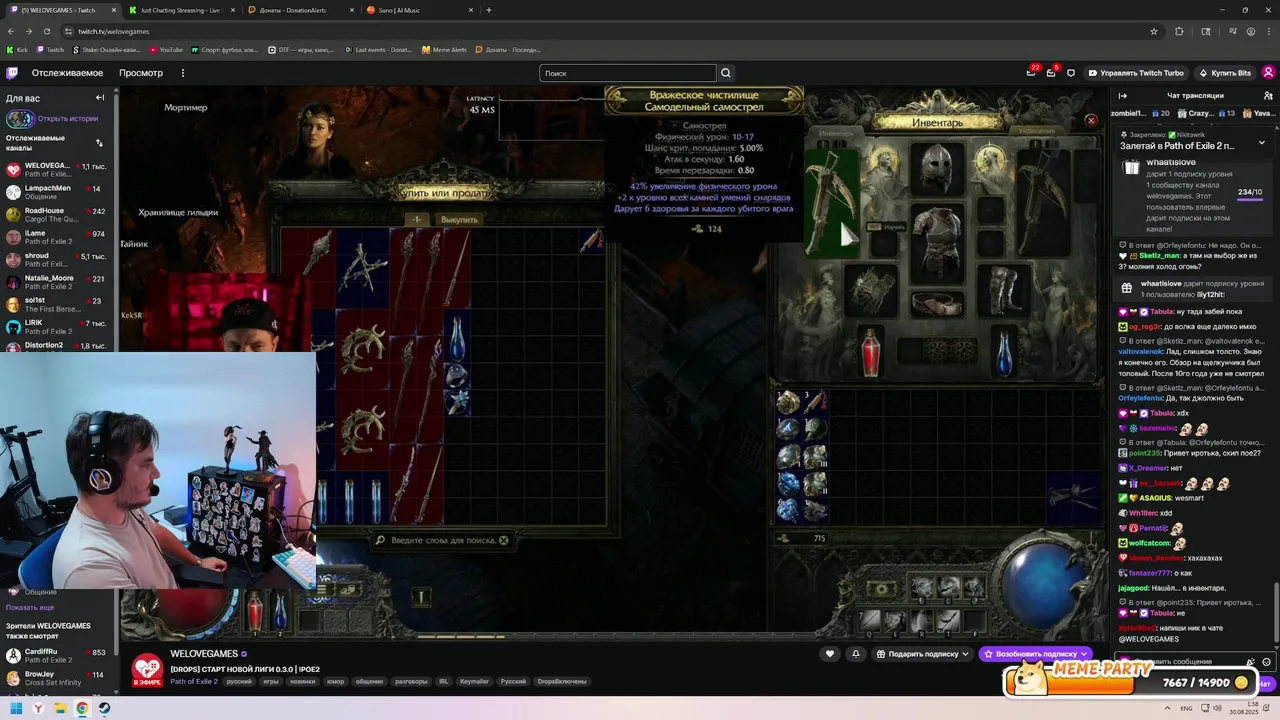Close the in-game inventory with red X
Viewport: 1280px width, 720px height.
click(x=1091, y=121)
